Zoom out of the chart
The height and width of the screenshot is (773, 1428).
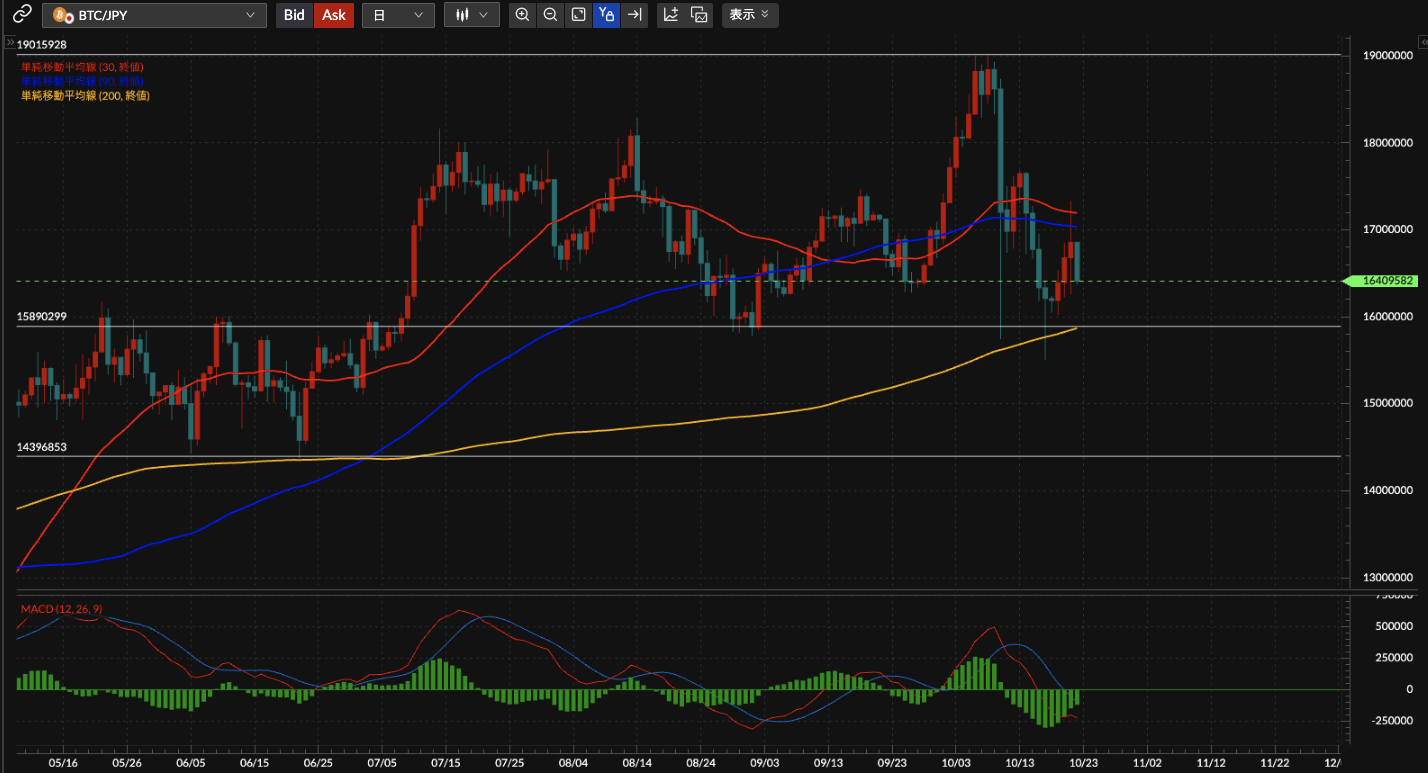click(550, 15)
